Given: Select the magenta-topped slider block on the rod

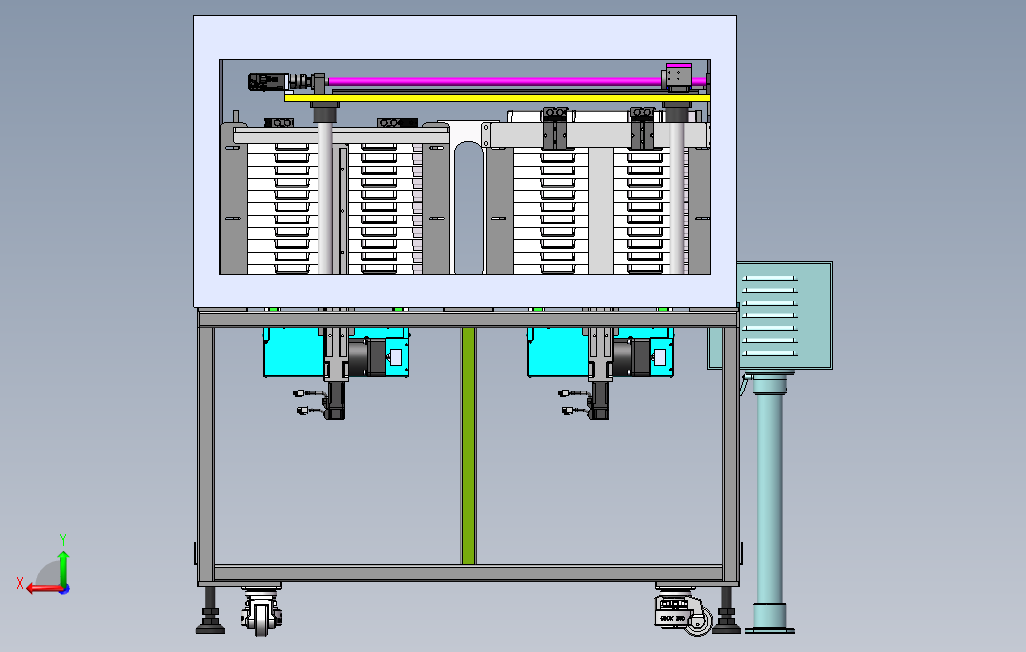Looking at the screenshot, I should tap(678, 75).
